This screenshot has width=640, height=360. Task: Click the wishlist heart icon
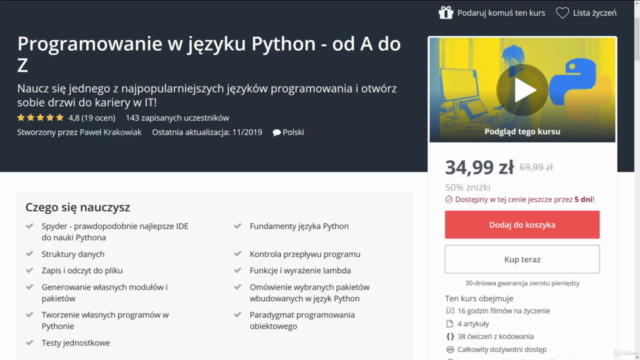[x=562, y=13]
